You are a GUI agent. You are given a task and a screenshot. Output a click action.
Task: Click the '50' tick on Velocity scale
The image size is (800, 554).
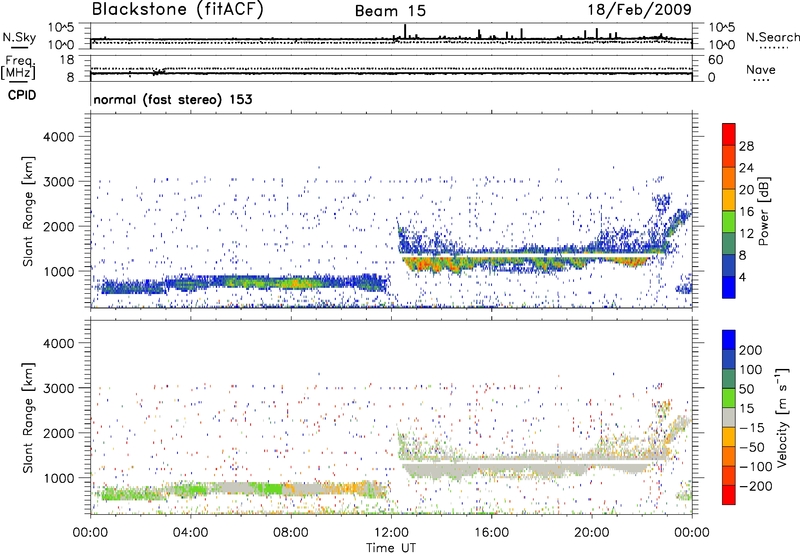[x=747, y=389]
